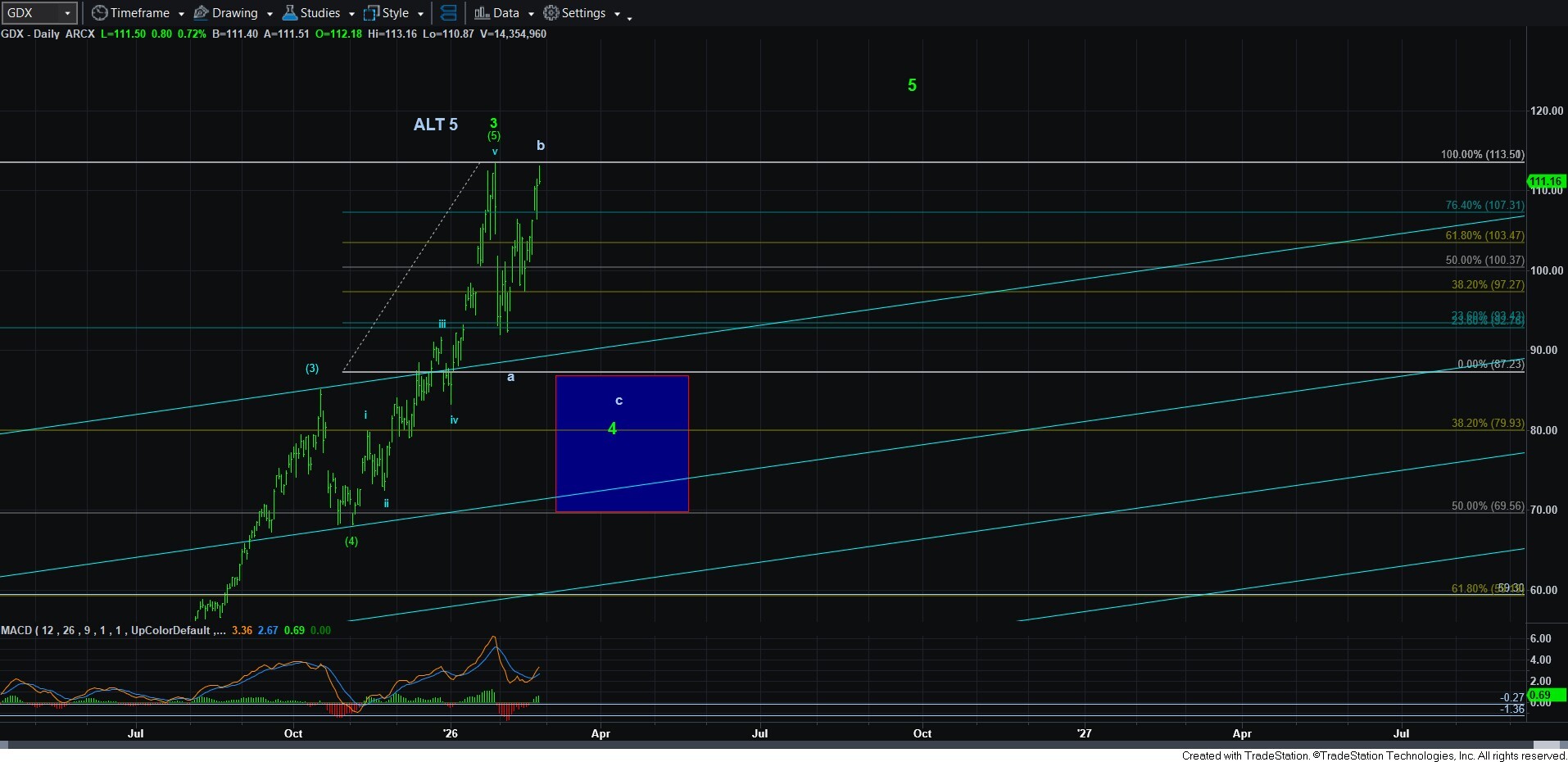Click the blue stacked panels toolbar icon

tap(448, 13)
